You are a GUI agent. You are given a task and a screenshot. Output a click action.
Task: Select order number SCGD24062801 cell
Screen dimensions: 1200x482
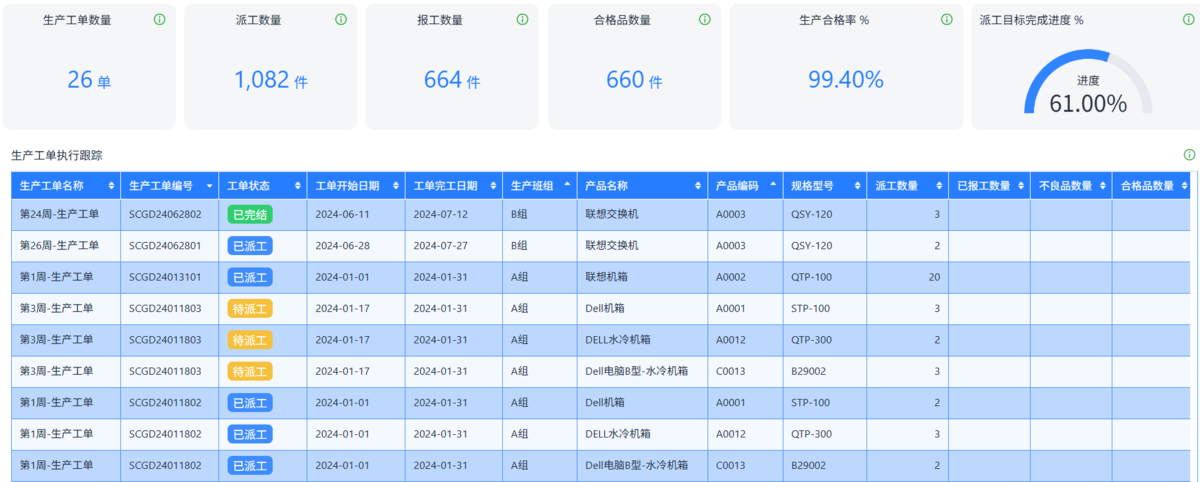point(165,245)
